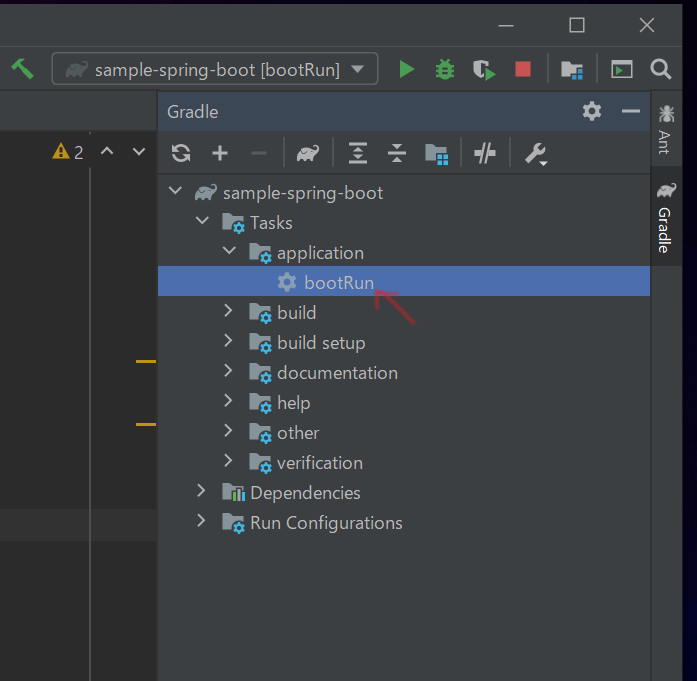Collapse all nodes in the Gradle tree
Image resolution: width=697 pixels, height=681 pixels.
click(x=397, y=153)
